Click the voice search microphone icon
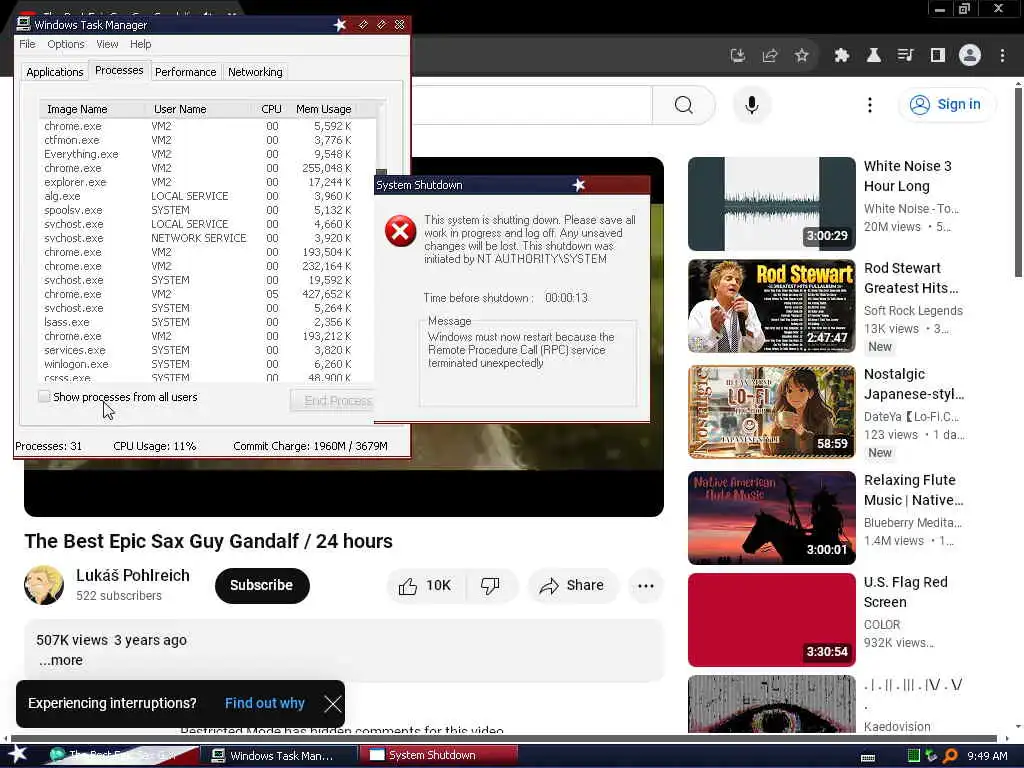 (752, 105)
